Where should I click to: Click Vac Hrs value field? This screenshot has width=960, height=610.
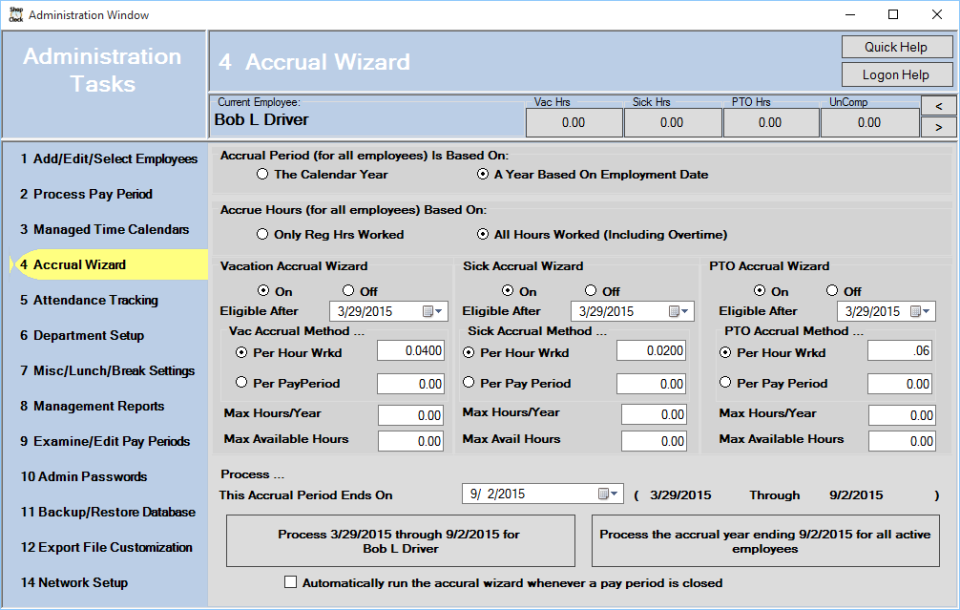point(574,122)
